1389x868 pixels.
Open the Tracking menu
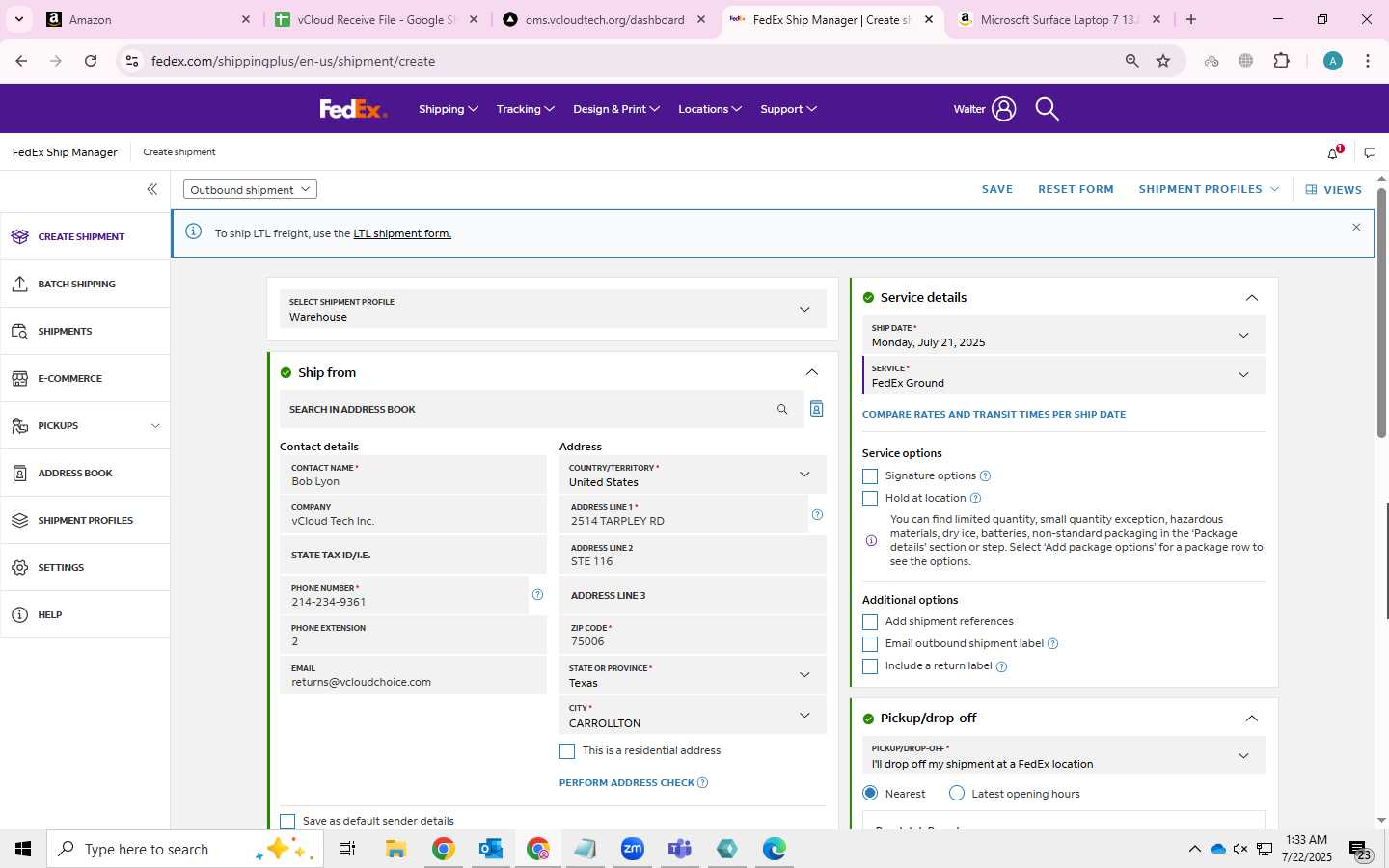click(x=526, y=109)
